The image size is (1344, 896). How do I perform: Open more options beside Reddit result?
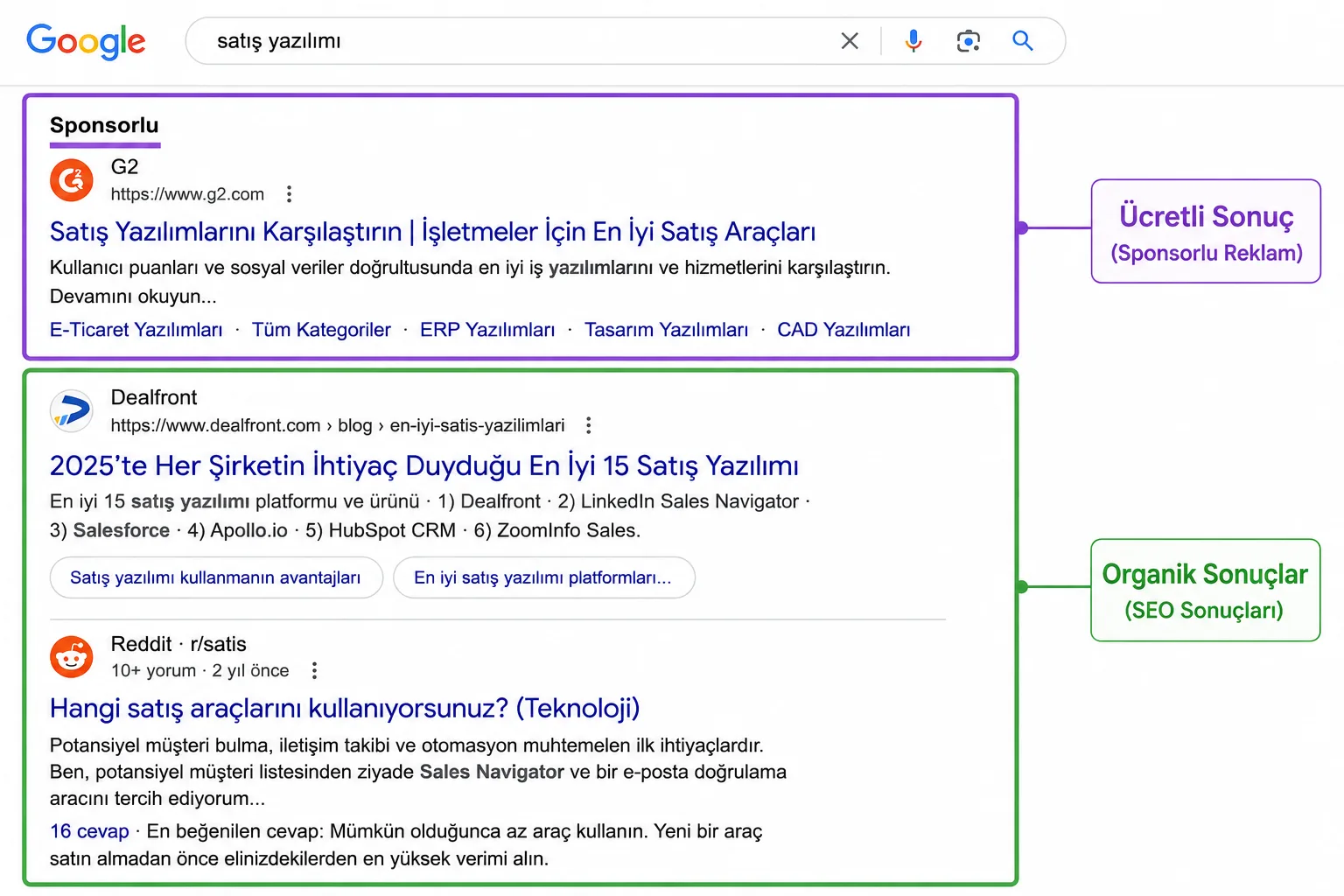[x=315, y=670]
